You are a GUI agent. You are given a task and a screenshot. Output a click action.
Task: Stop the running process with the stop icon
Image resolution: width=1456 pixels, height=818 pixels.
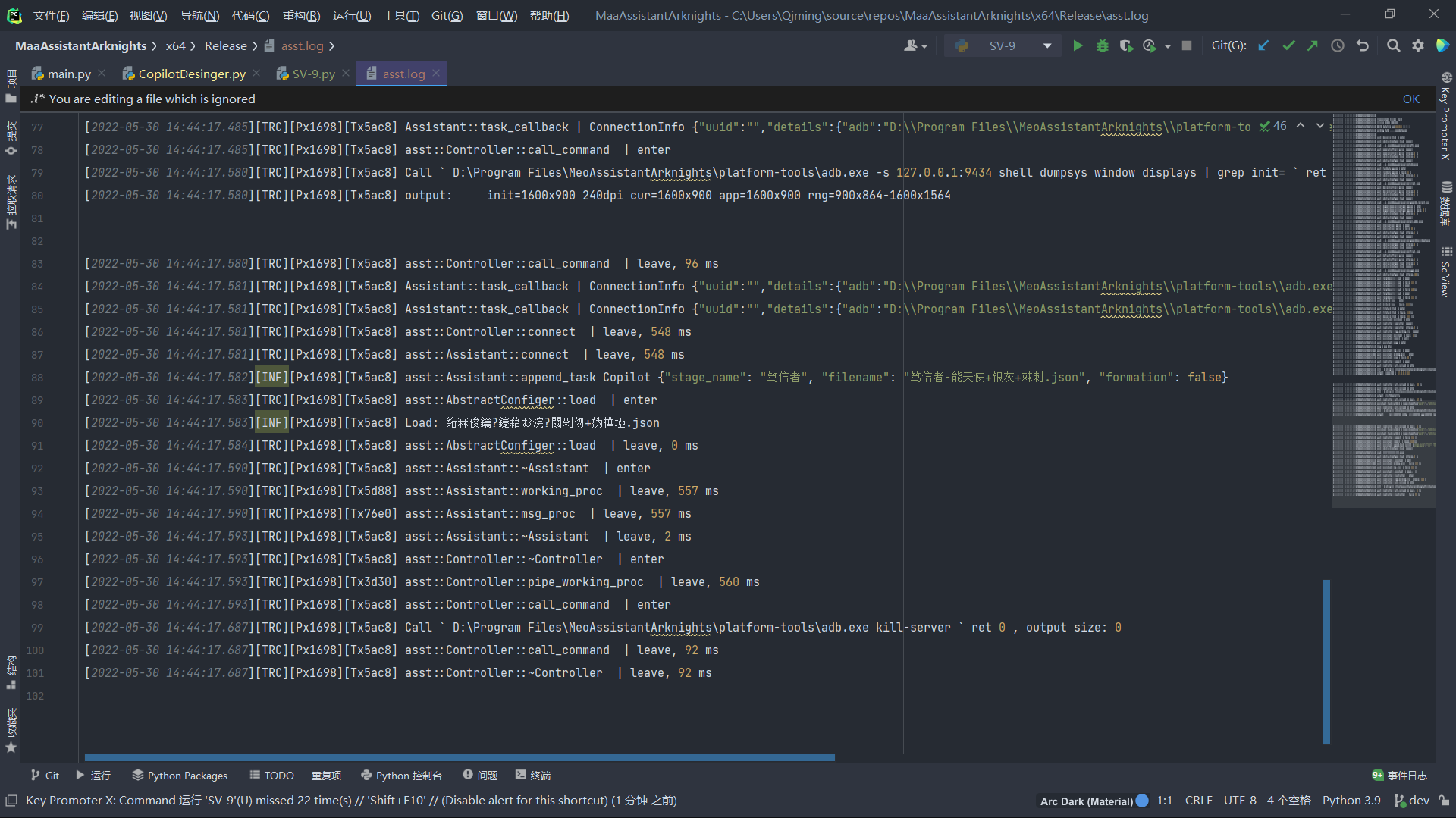tap(1187, 45)
